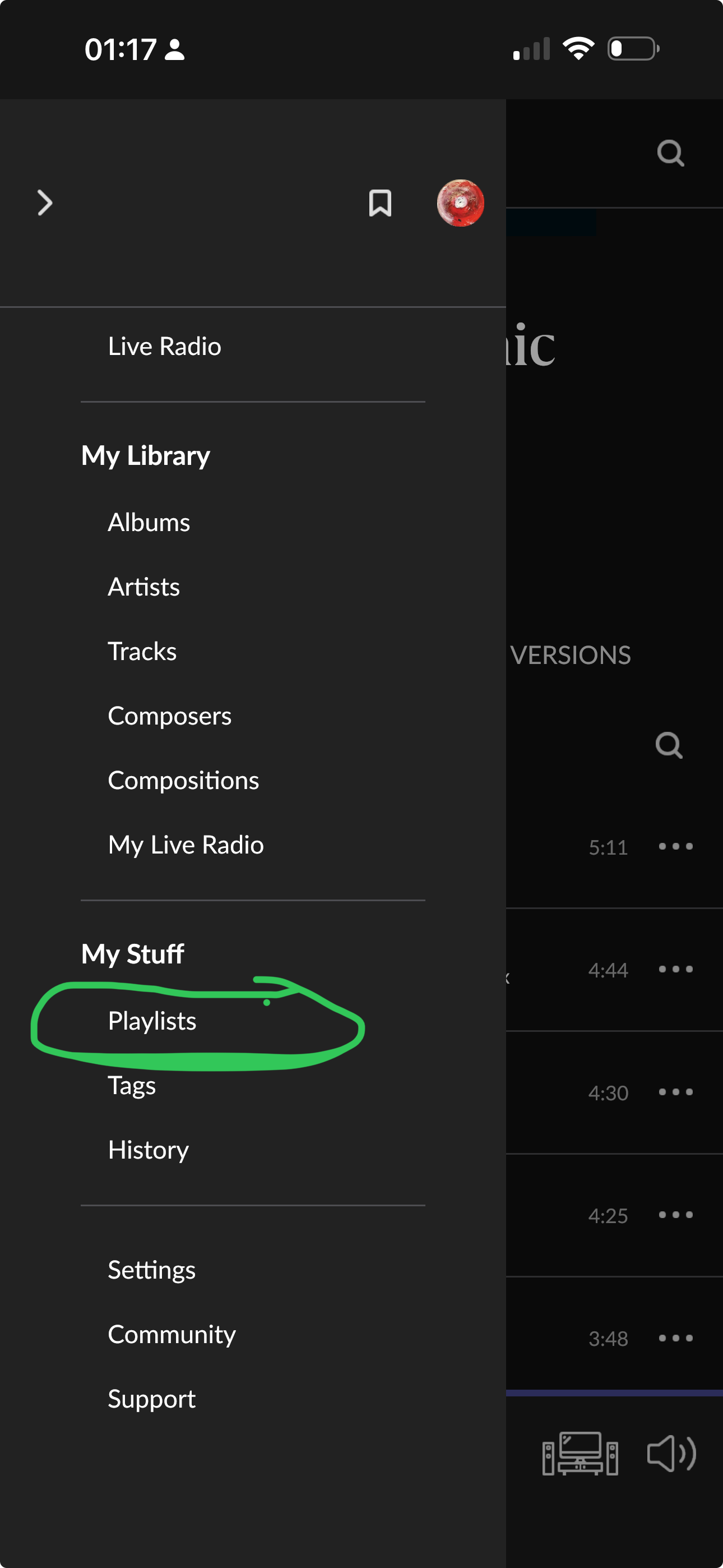The height and width of the screenshot is (1568, 723).
Task: Open the search magnifier at top right
Action: [671, 153]
